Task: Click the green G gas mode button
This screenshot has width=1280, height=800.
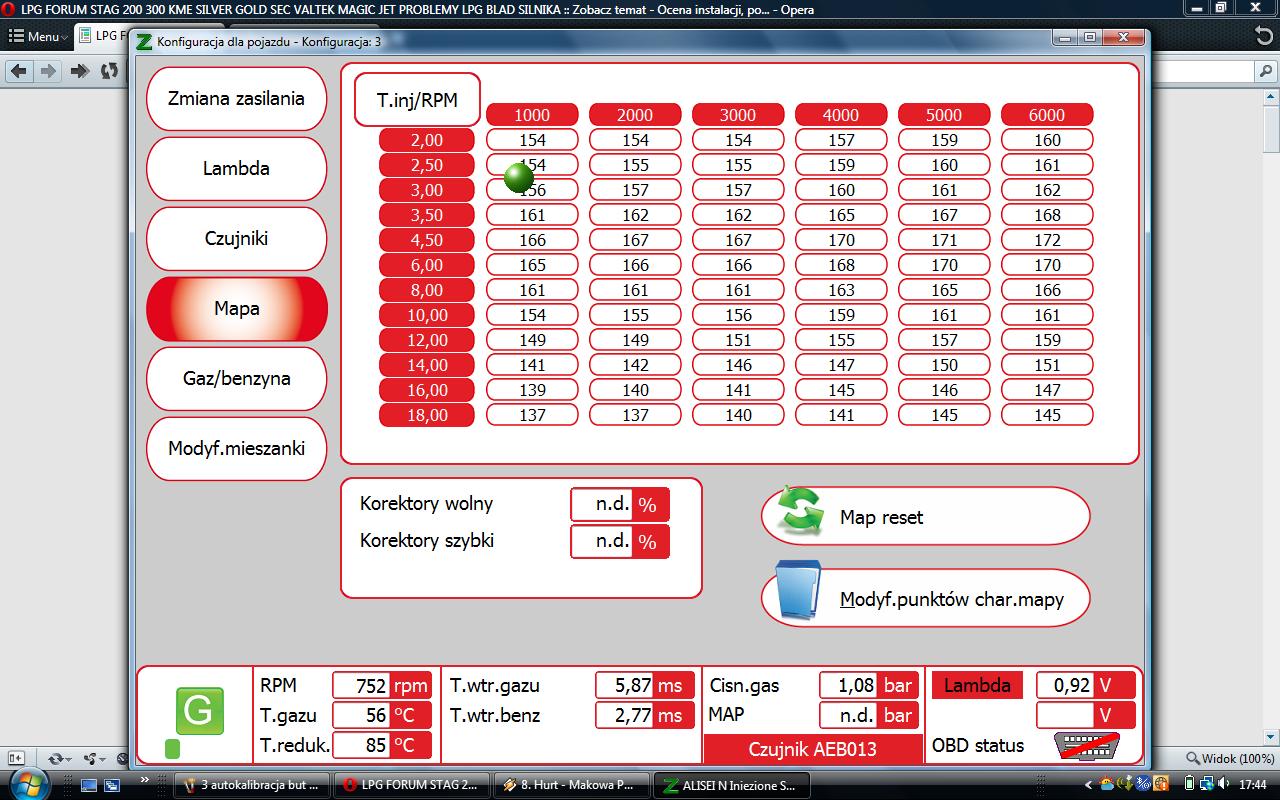Action: coord(199,711)
